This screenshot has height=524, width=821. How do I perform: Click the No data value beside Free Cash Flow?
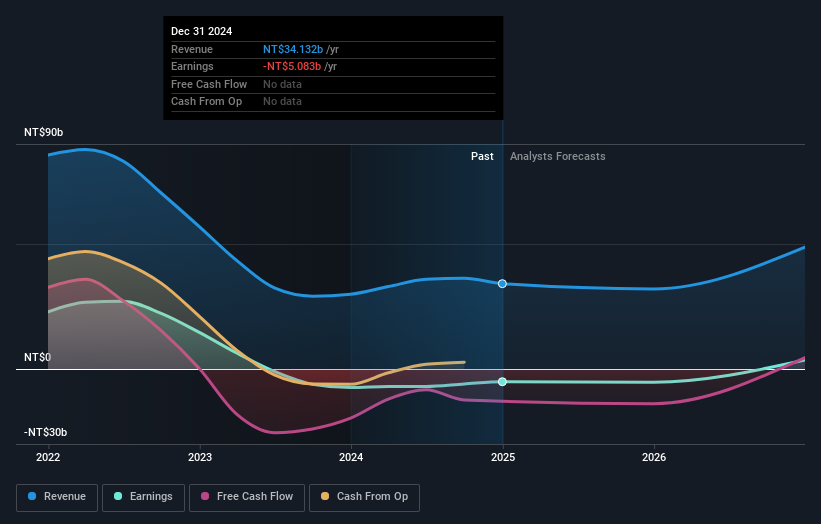[282, 84]
